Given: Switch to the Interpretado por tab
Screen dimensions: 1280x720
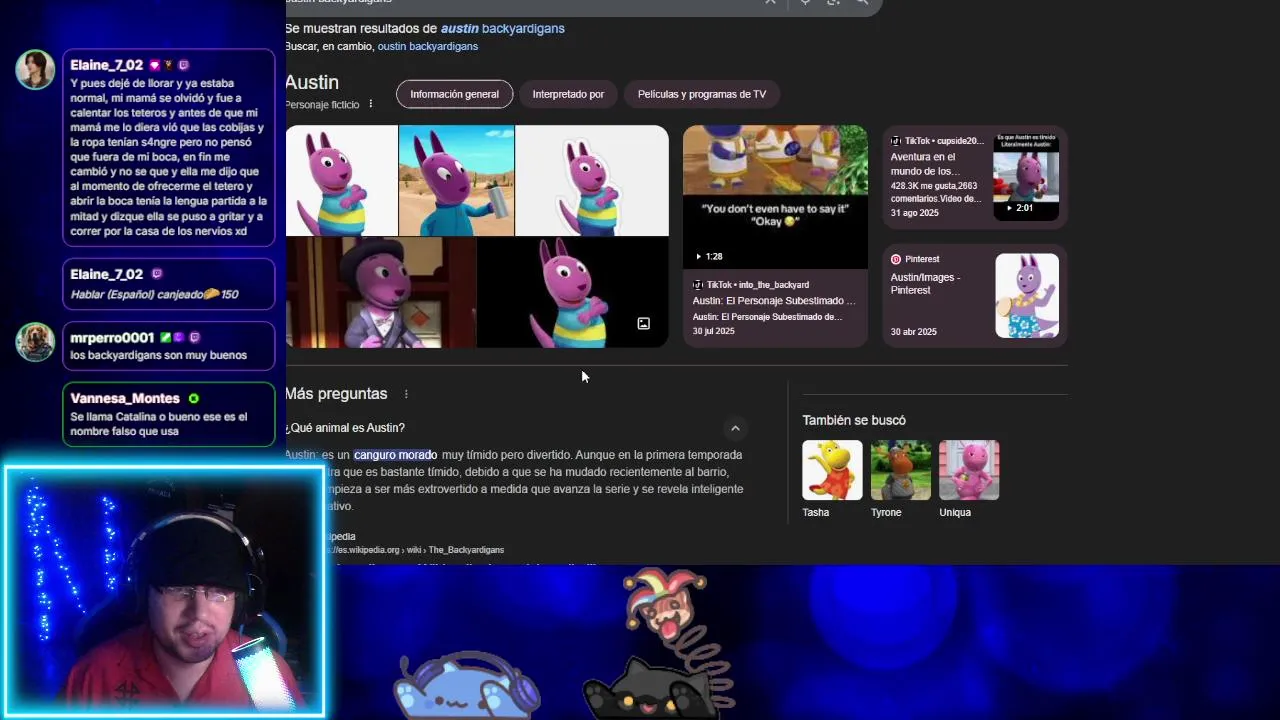Looking at the screenshot, I should (568, 94).
